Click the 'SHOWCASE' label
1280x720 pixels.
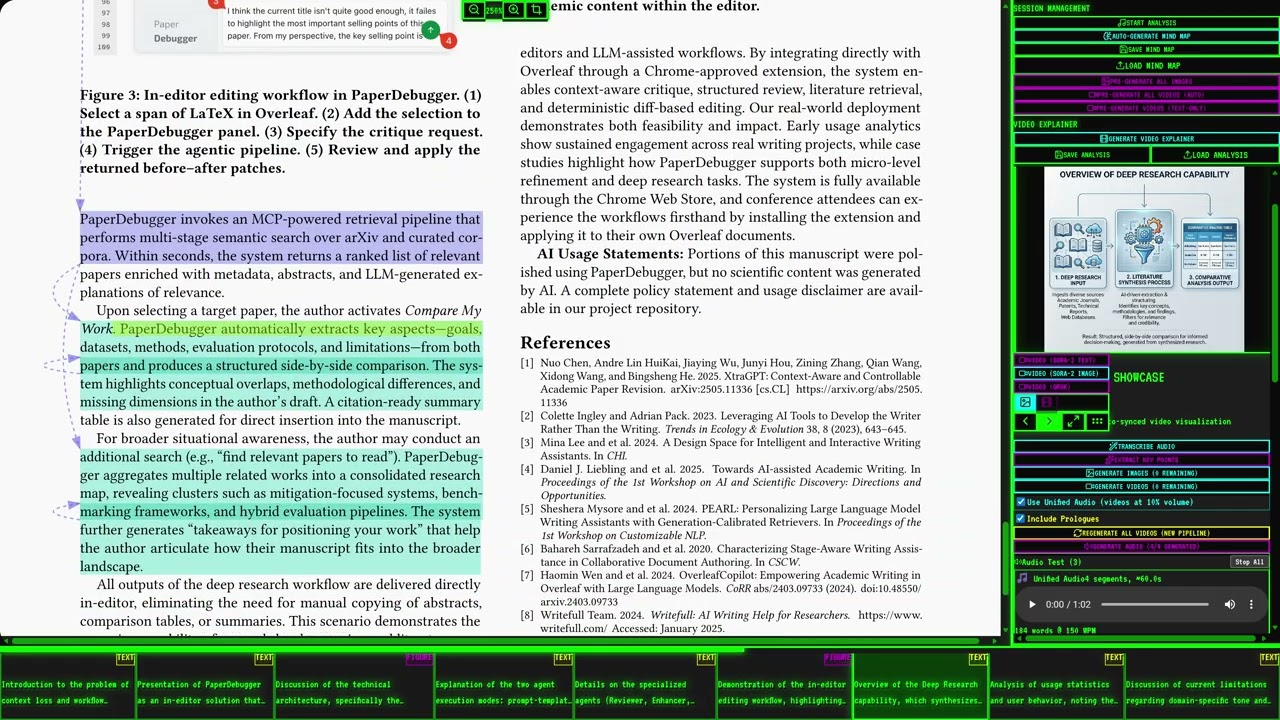[1138, 377]
